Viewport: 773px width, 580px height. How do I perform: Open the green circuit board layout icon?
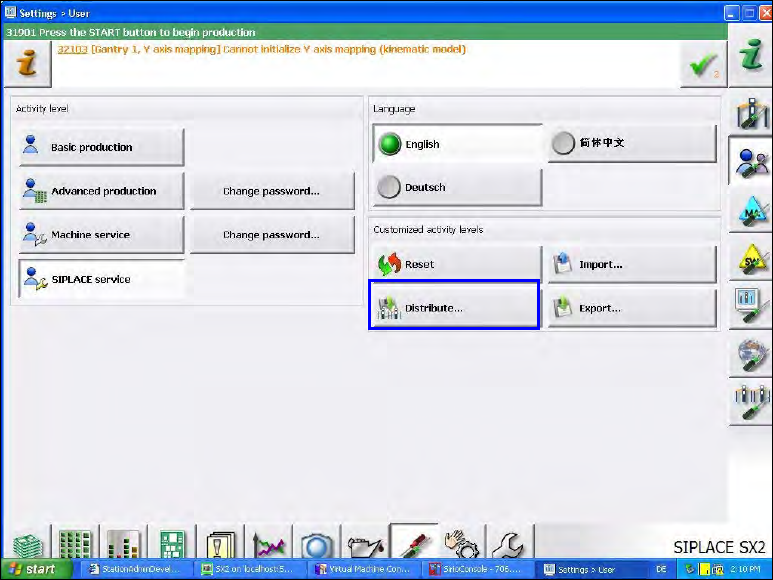[x=172, y=543]
